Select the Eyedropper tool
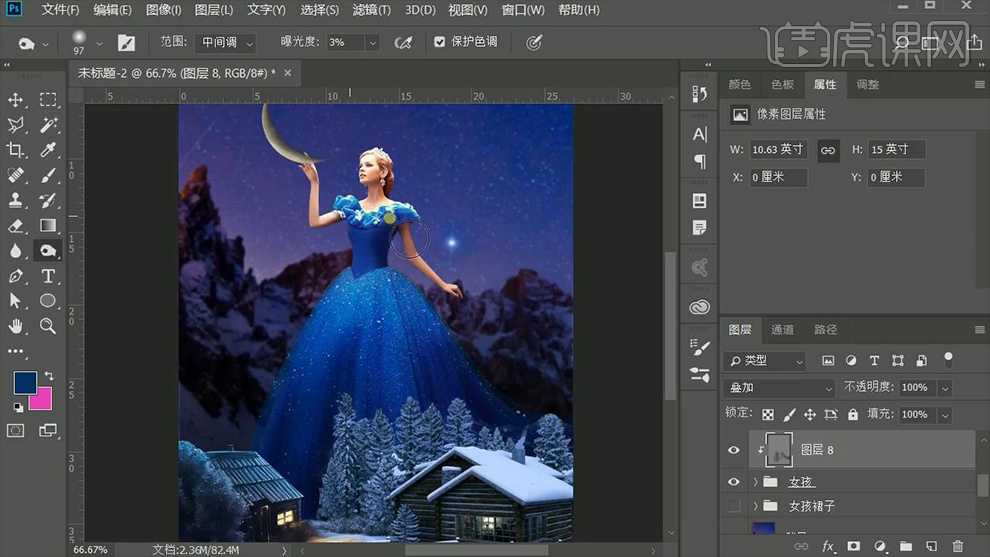 pos(48,150)
